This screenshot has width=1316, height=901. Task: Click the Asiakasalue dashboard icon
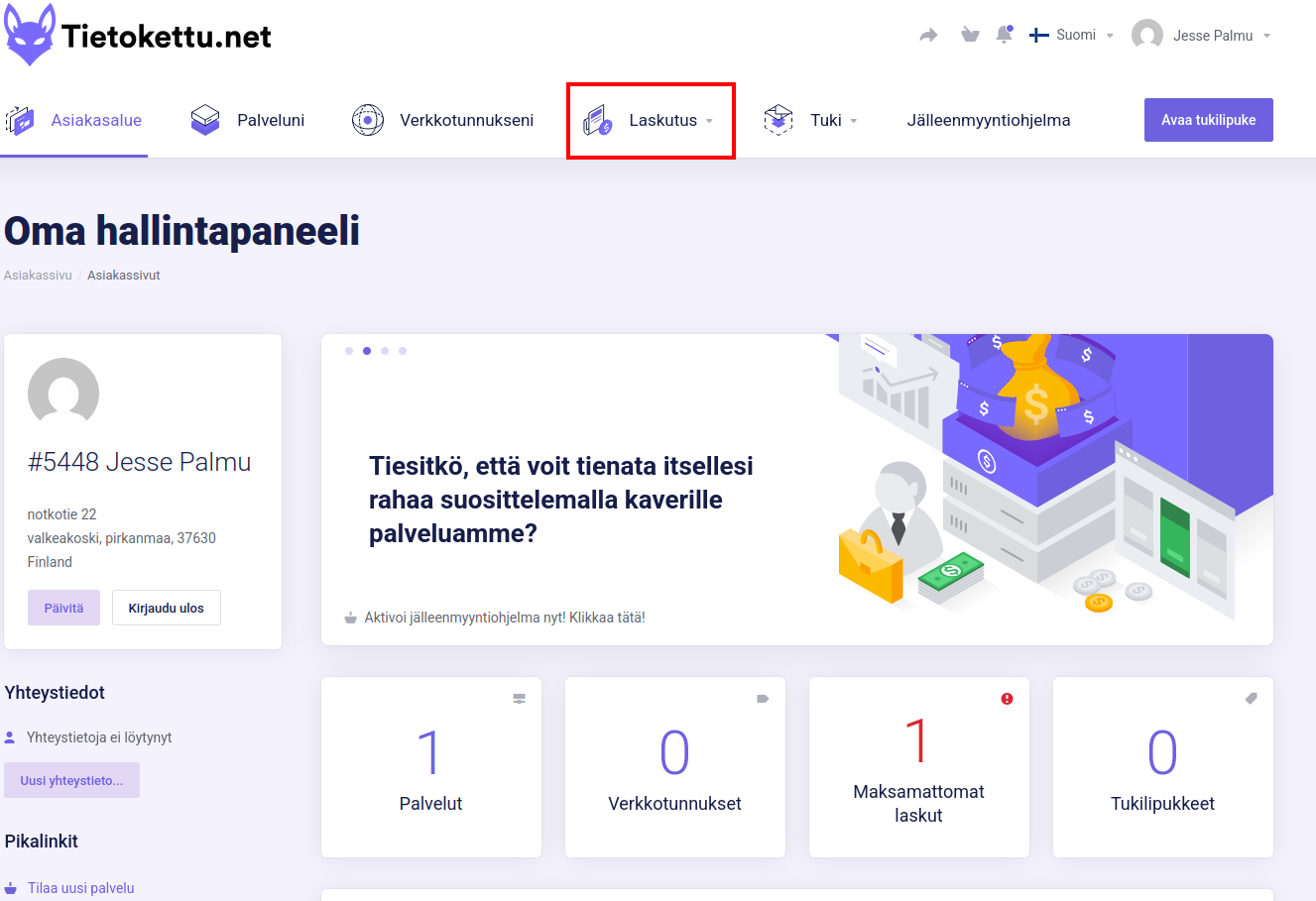(x=20, y=120)
